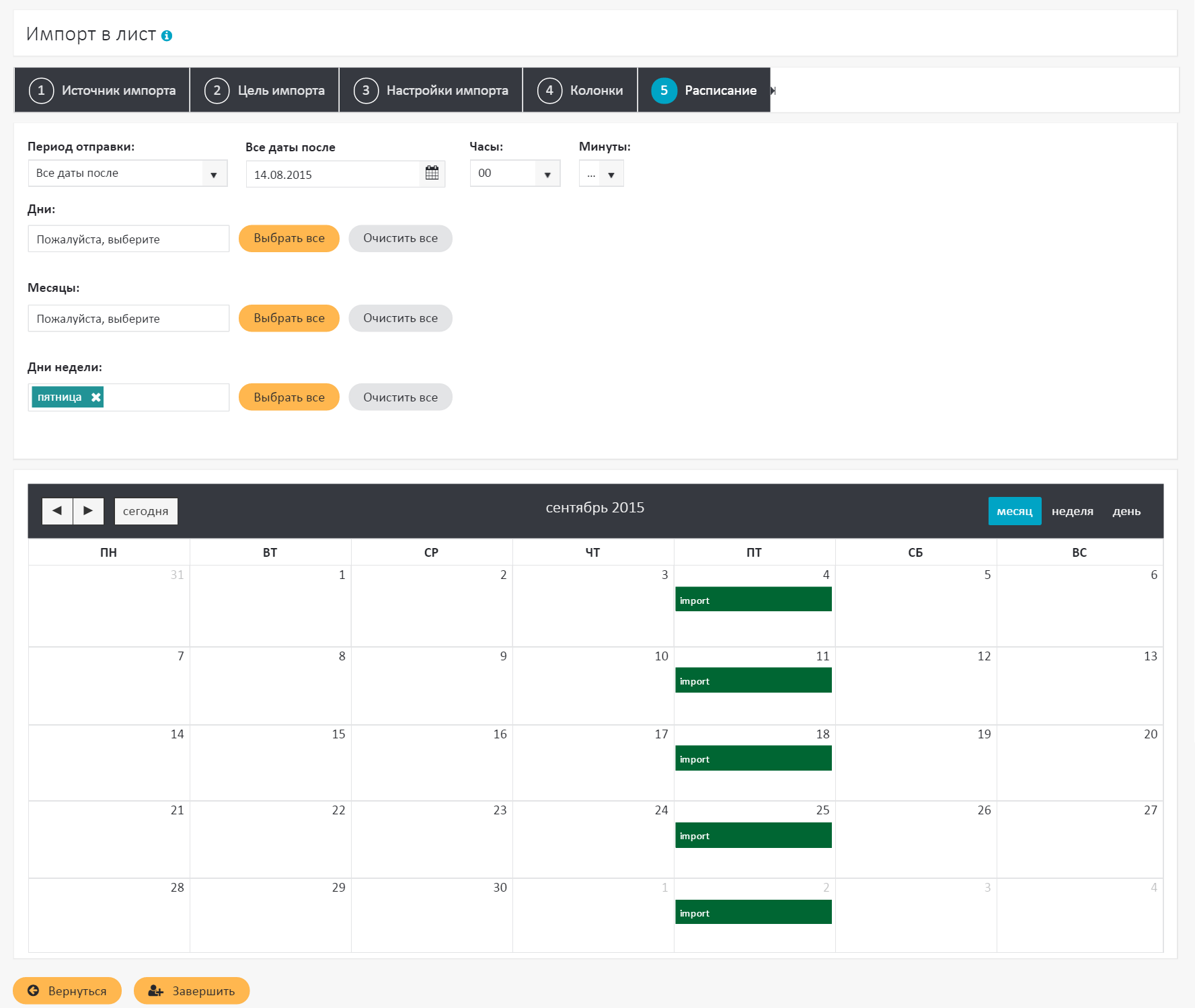Go to next month with right arrow
The image size is (1195, 1008).
pyautogui.click(x=88, y=511)
